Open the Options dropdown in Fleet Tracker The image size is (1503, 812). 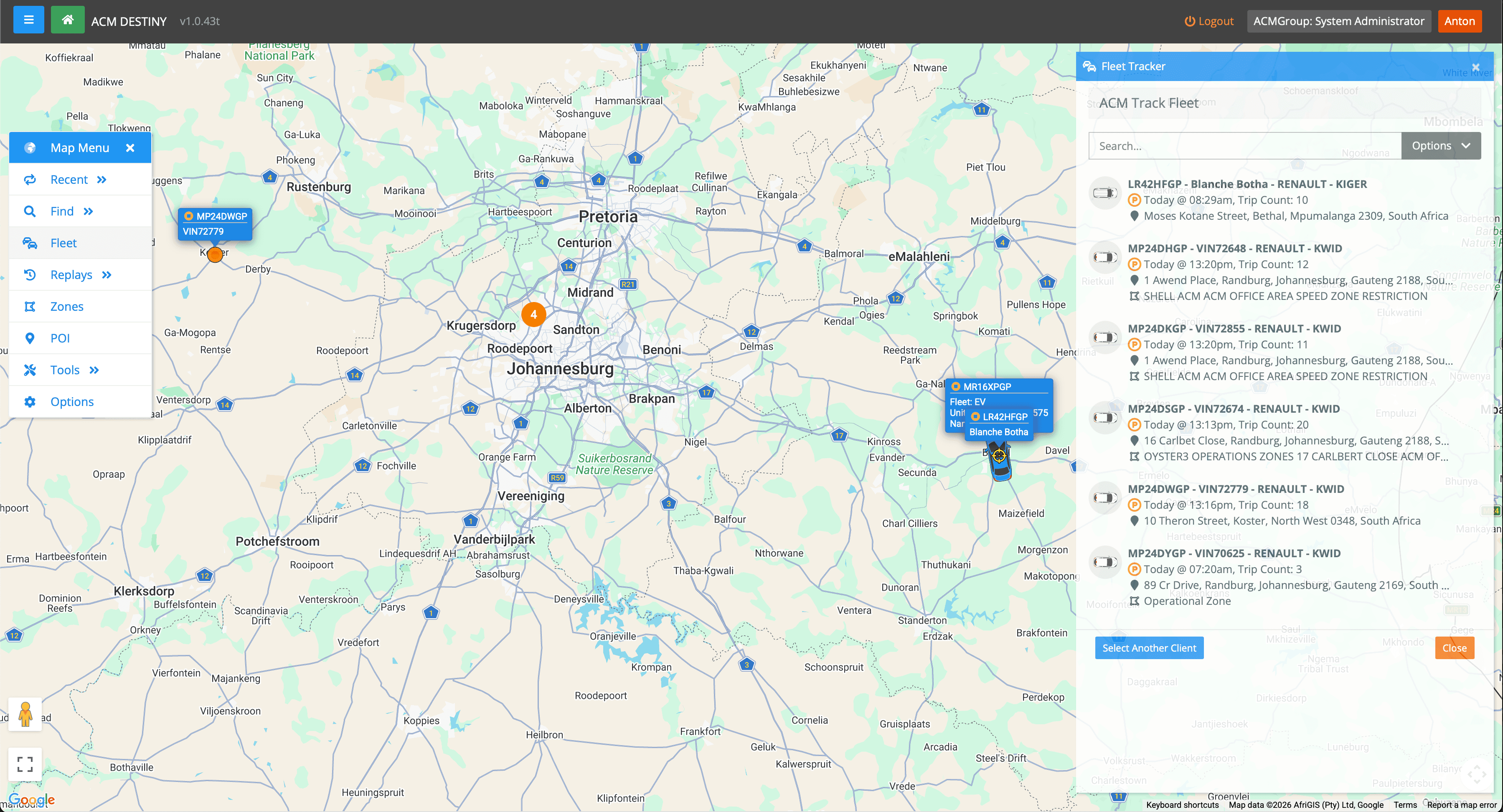[1441, 146]
